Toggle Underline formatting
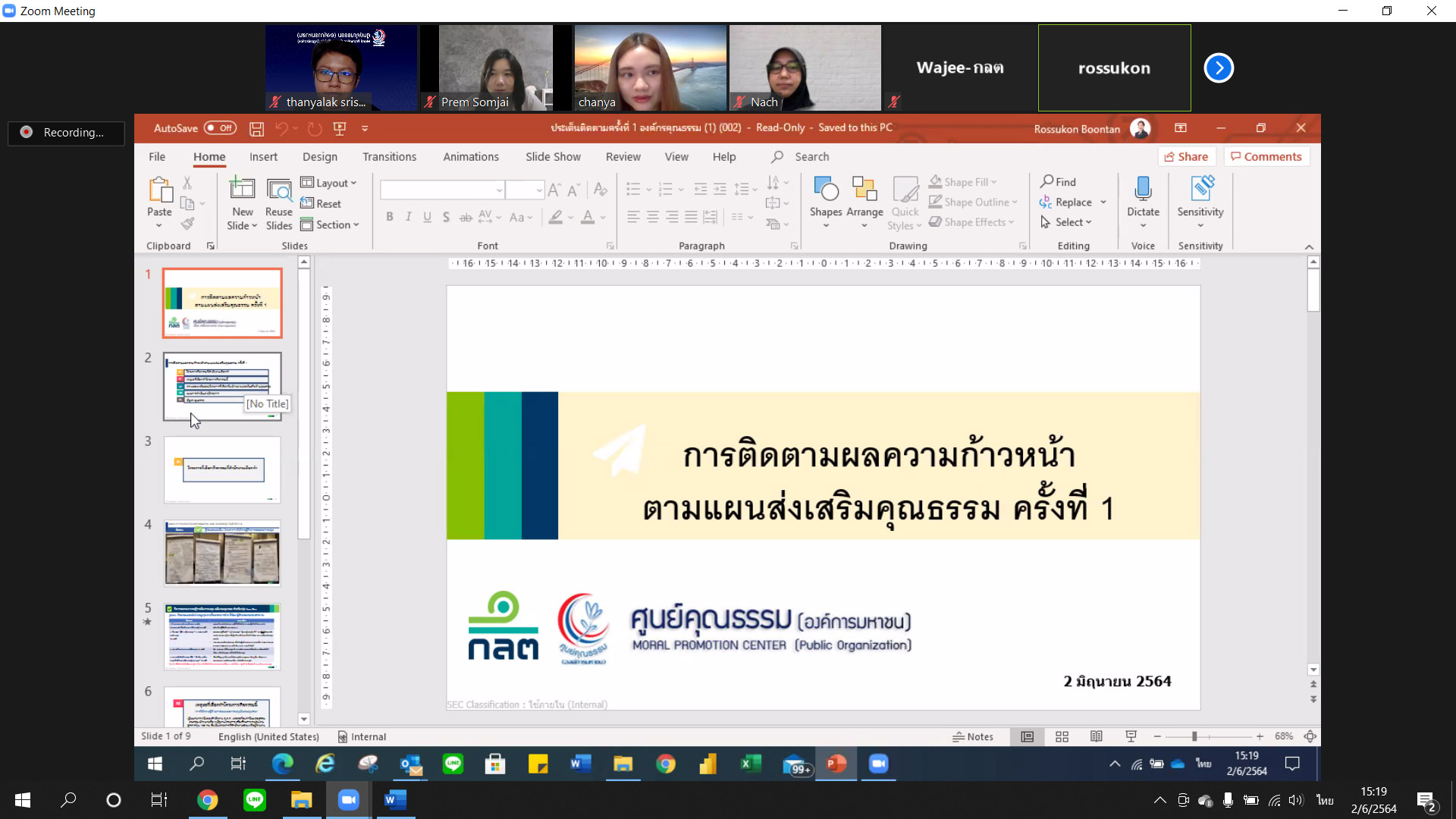Image resolution: width=1456 pixels, height=819 pixels. pos(428,217)
